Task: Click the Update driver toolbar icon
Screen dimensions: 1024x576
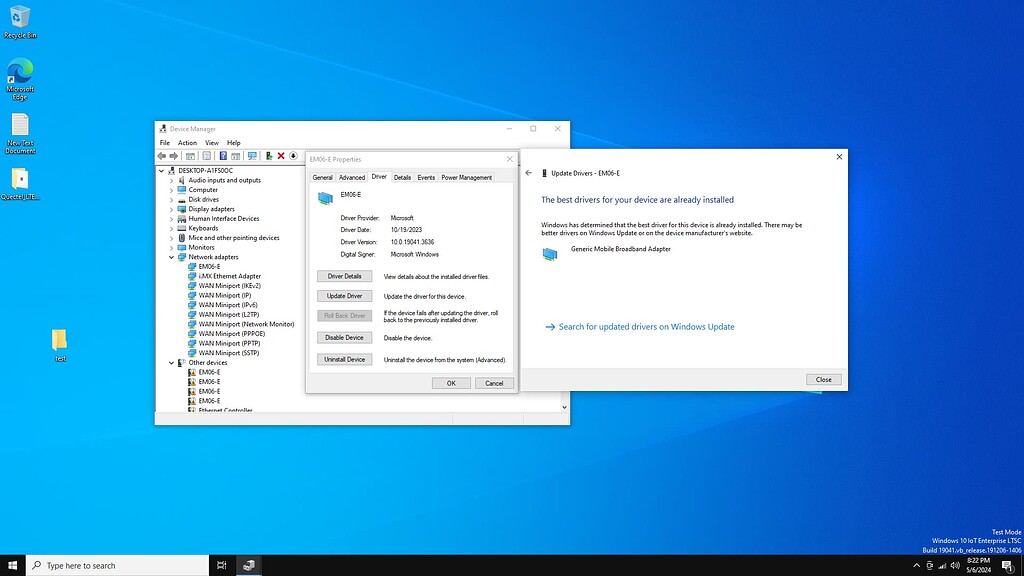Action: click(268, 156)
